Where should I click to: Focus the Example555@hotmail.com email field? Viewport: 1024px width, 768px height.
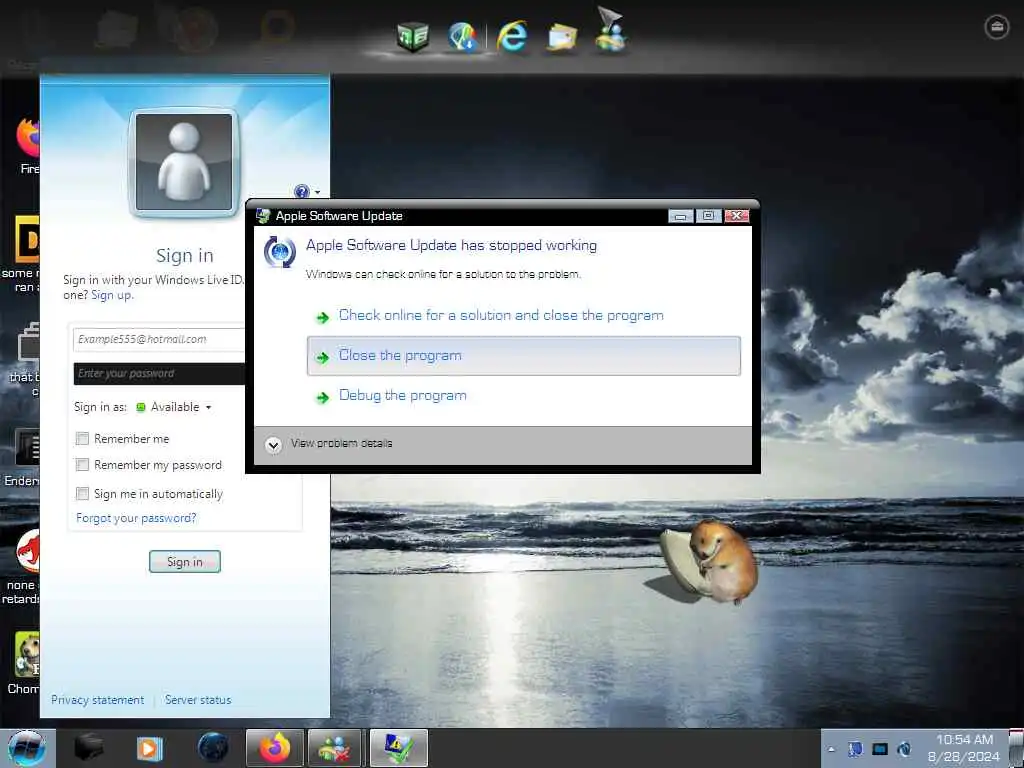click(x=159, y=340)
